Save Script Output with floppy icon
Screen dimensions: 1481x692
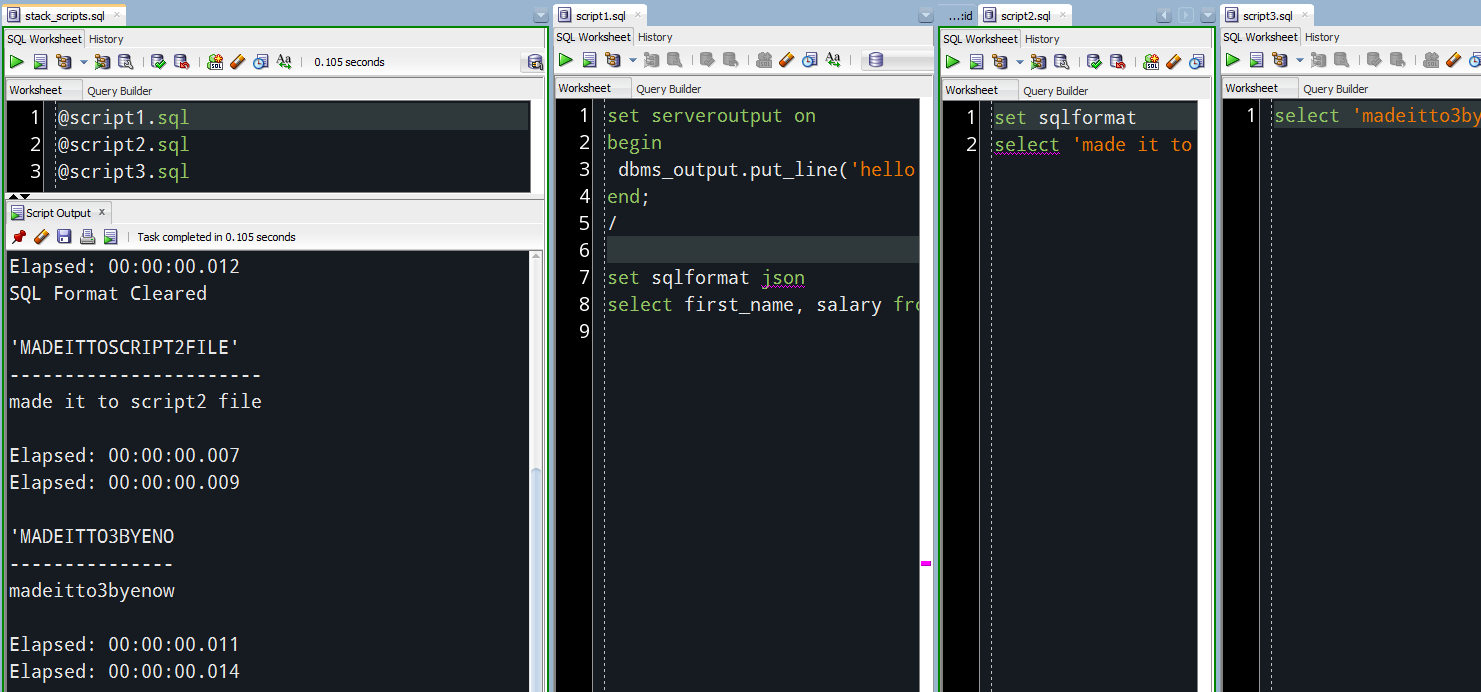(x=64, y=237)
